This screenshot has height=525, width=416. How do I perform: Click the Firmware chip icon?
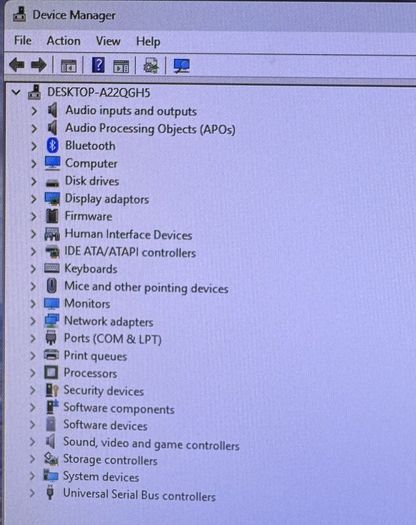(52, 216)
